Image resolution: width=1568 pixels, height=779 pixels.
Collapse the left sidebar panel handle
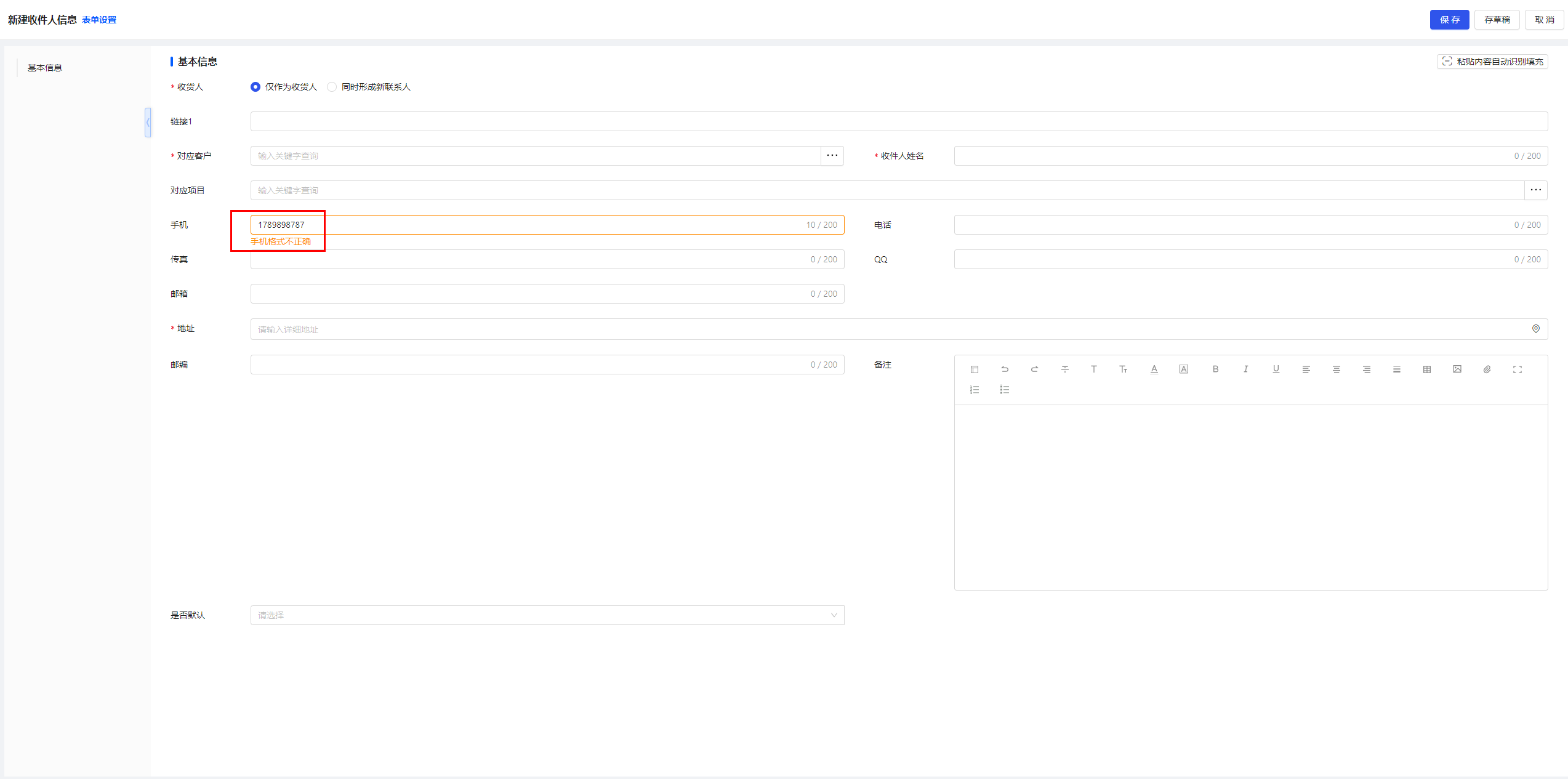pos(148,123)
